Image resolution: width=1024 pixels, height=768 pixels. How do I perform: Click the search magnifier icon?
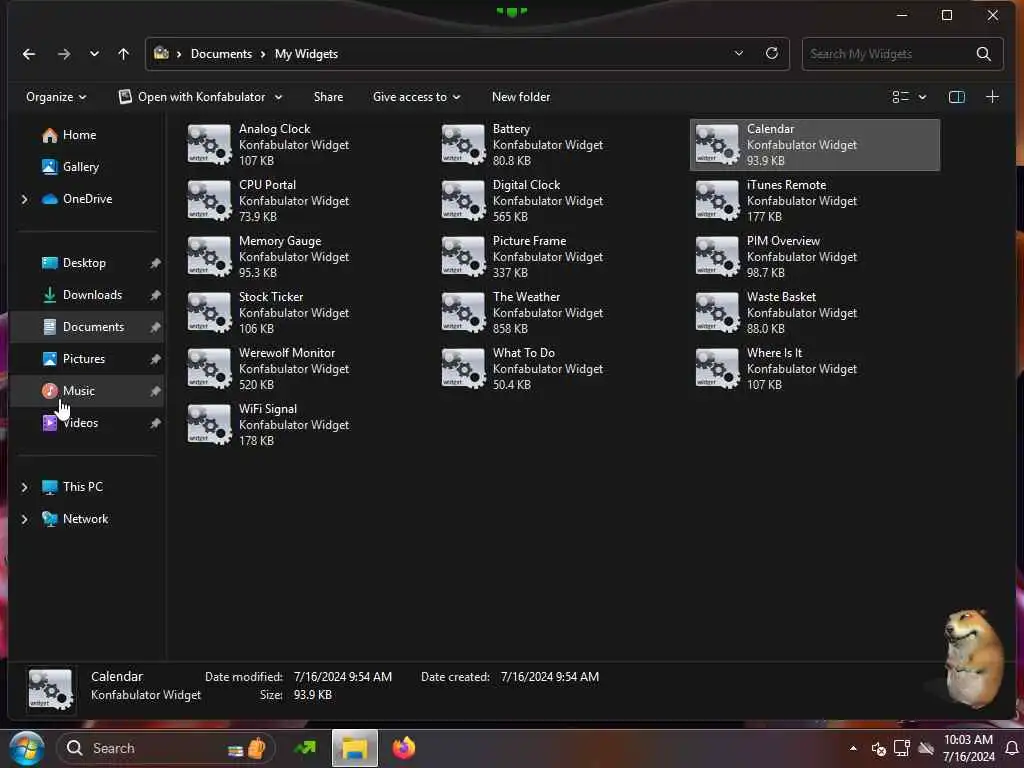(x=984, y=54)
